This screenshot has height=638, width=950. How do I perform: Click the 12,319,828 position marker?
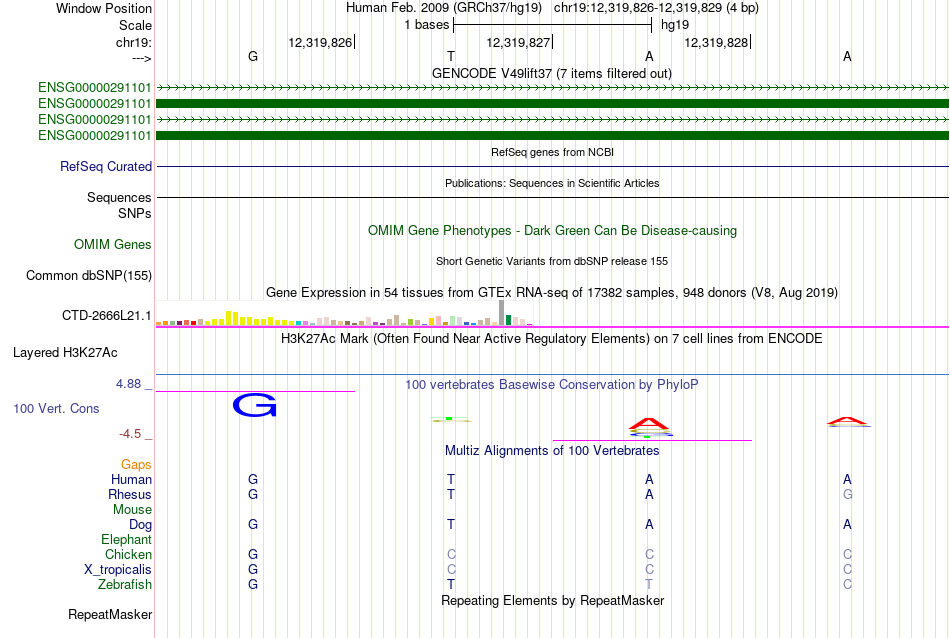(x=718, y=42)
